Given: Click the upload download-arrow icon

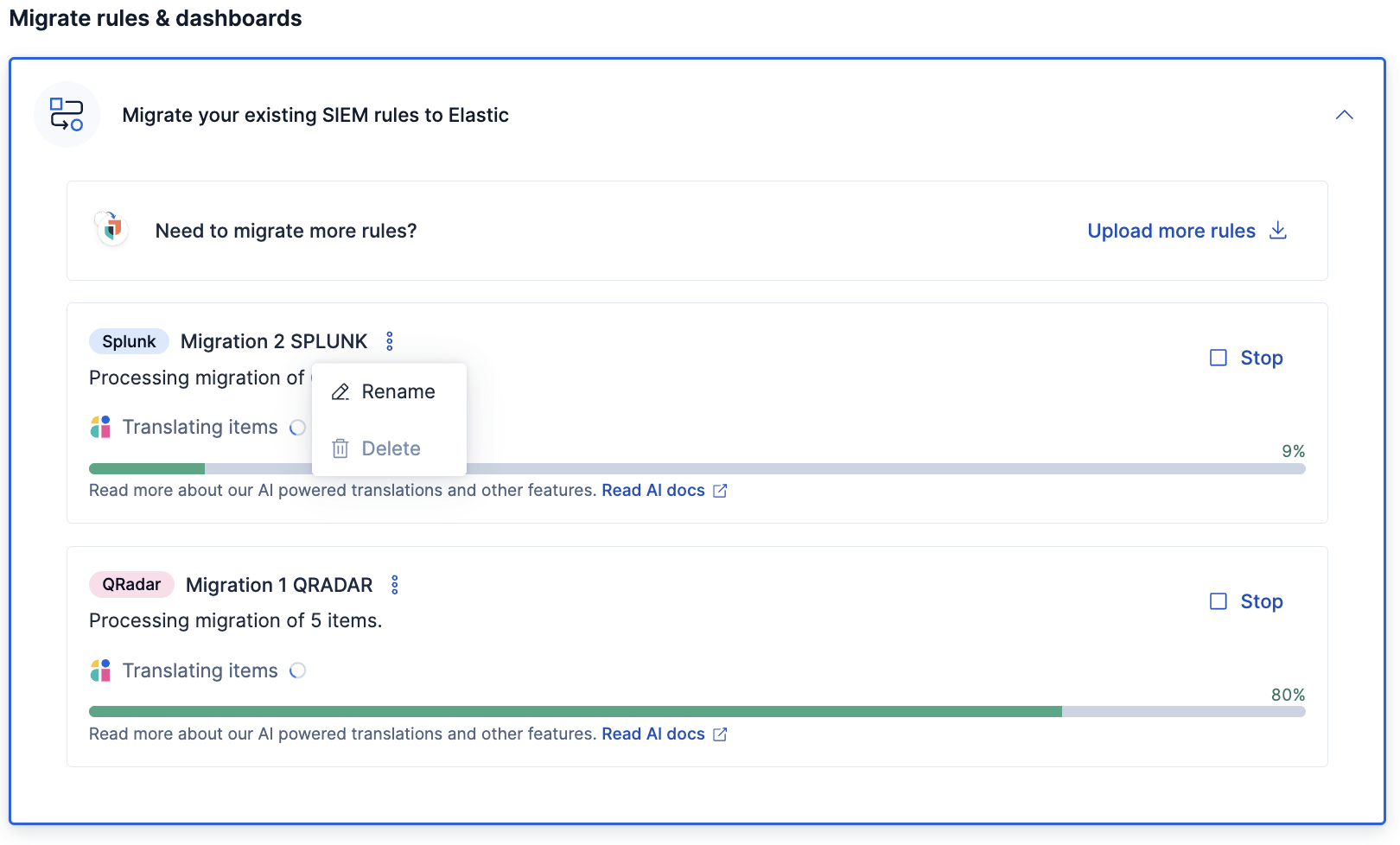Looking at the screenshot, I should click(x=1278, y=231).
